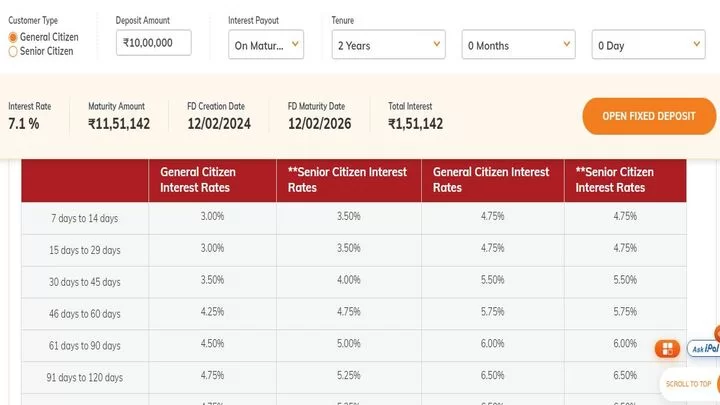Click the 91 days to 120 days row label
720x405 pixels.
coord(84,377)
